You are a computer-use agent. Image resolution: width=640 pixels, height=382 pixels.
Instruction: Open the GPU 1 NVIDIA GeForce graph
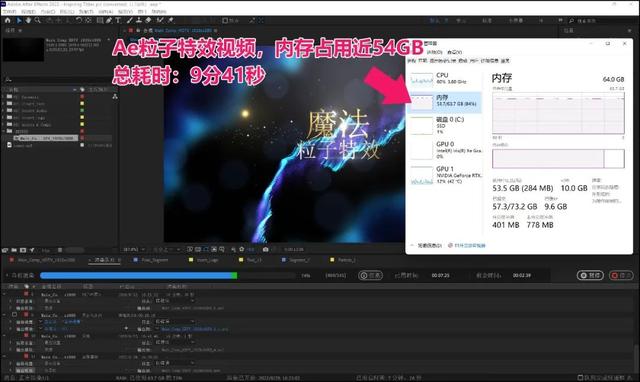click(446, 175)
